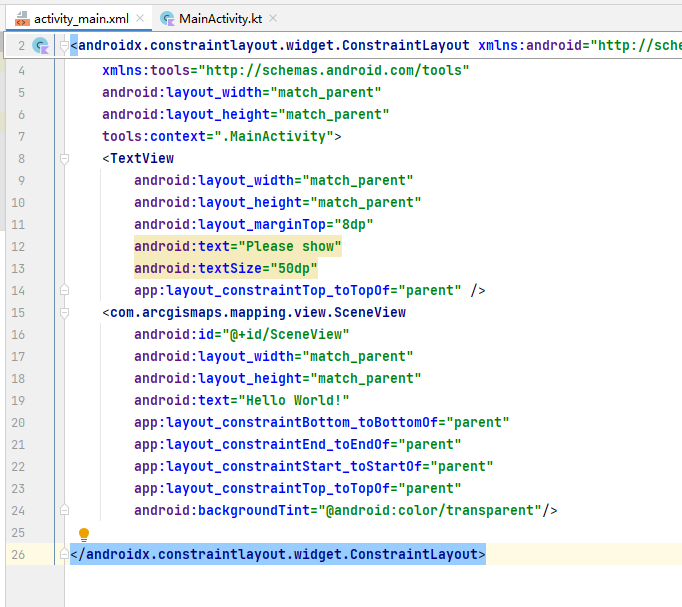The image size is (682, 607).
Task: Click layout_height attribute on line 18
Action: coord(218,378)
